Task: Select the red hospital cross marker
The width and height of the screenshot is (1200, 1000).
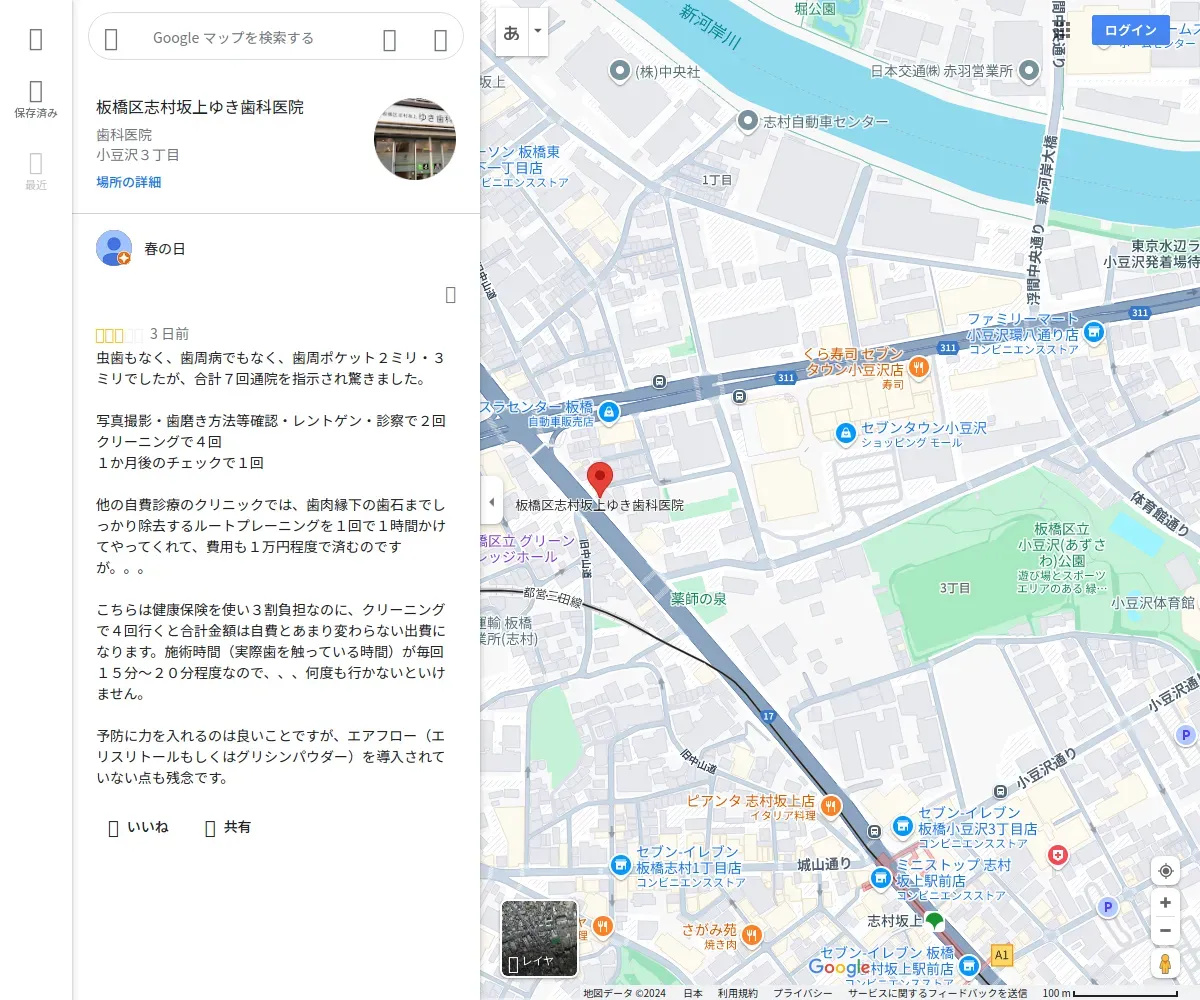Action: [x=1057, y=856]
